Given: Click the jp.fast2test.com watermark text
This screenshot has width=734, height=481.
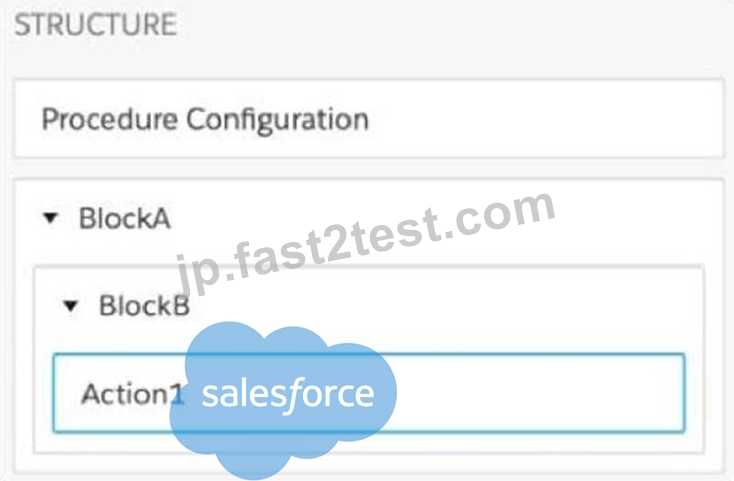Looking at the screenshot, I should click(x=365, y=243).
